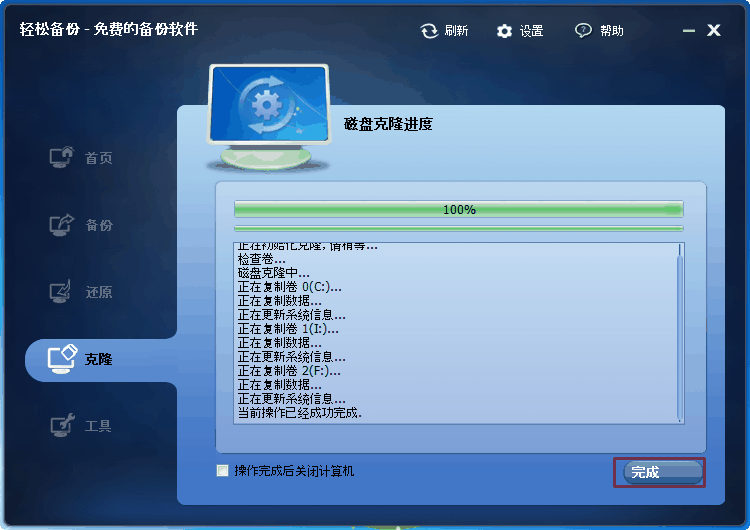Click the log scrollbar up arrow

680,248
